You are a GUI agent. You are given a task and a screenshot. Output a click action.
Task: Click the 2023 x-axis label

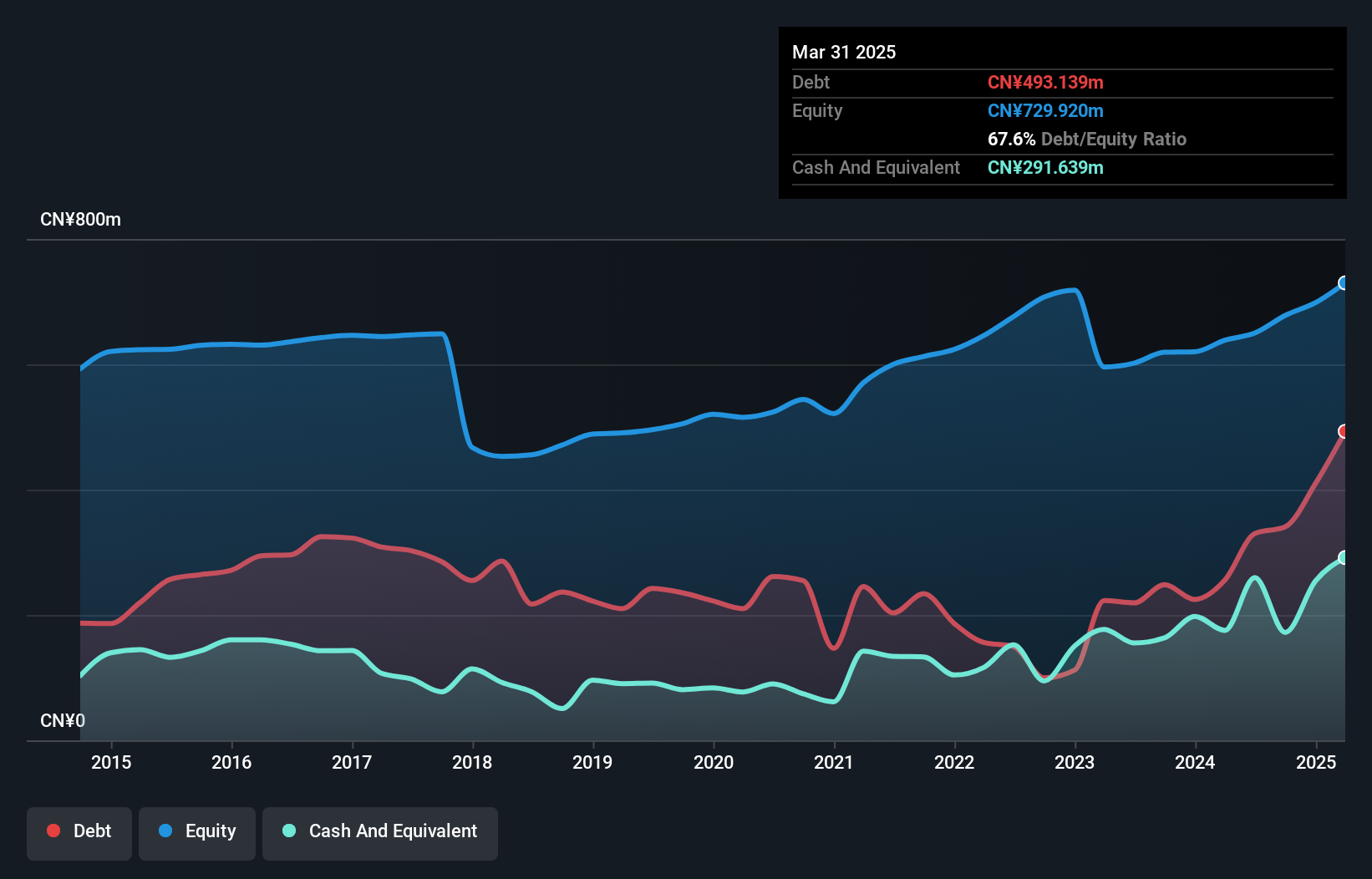1075,762
